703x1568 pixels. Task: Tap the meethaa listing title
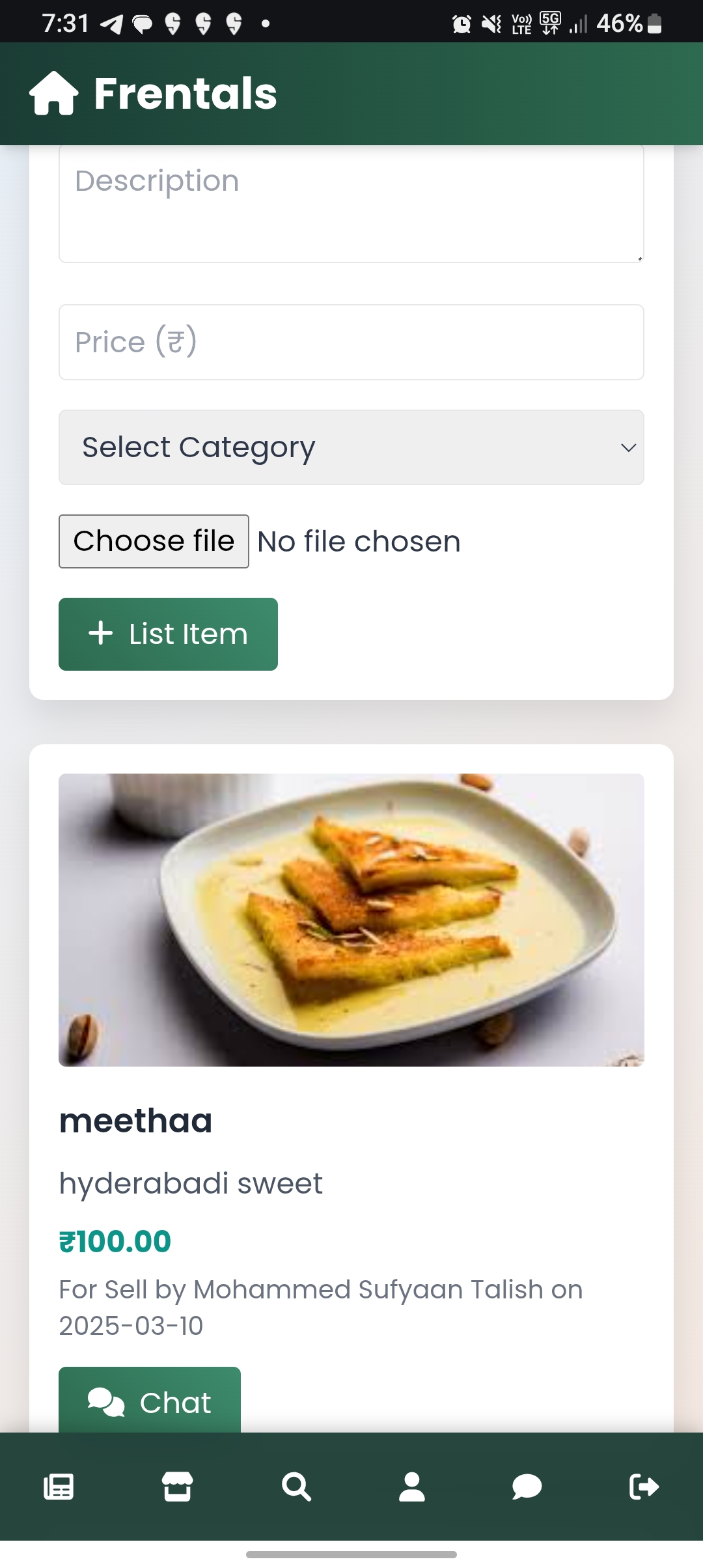[x=135, y=1121]
